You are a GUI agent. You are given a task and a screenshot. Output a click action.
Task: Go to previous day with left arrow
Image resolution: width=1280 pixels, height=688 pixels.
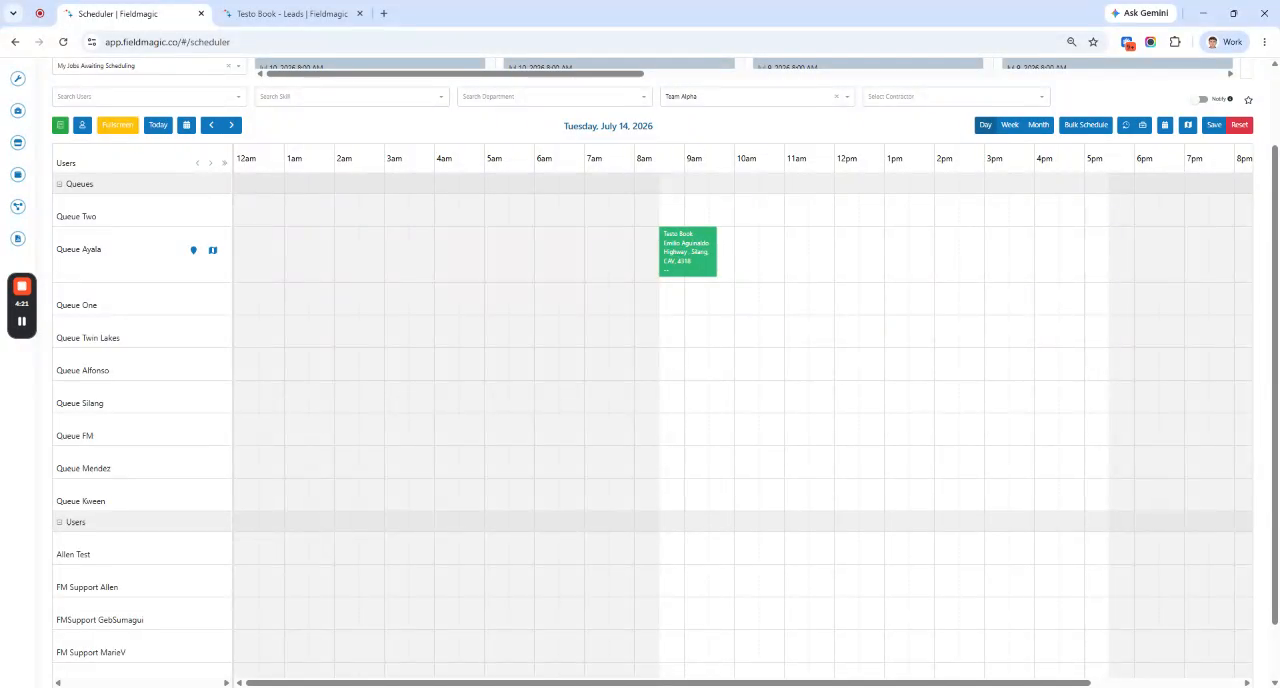pyautogui.click(x=211, y=125)
